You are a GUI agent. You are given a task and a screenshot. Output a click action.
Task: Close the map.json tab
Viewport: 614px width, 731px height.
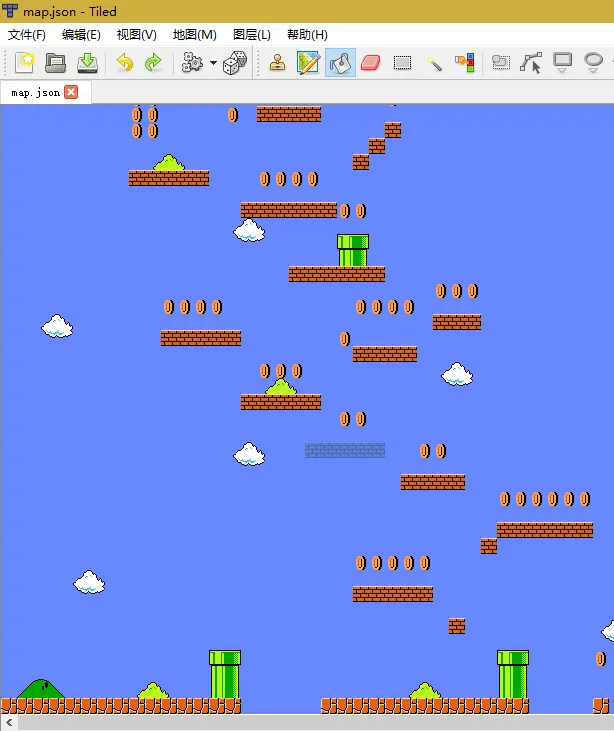pyautogui.click(x=71, y=92)
